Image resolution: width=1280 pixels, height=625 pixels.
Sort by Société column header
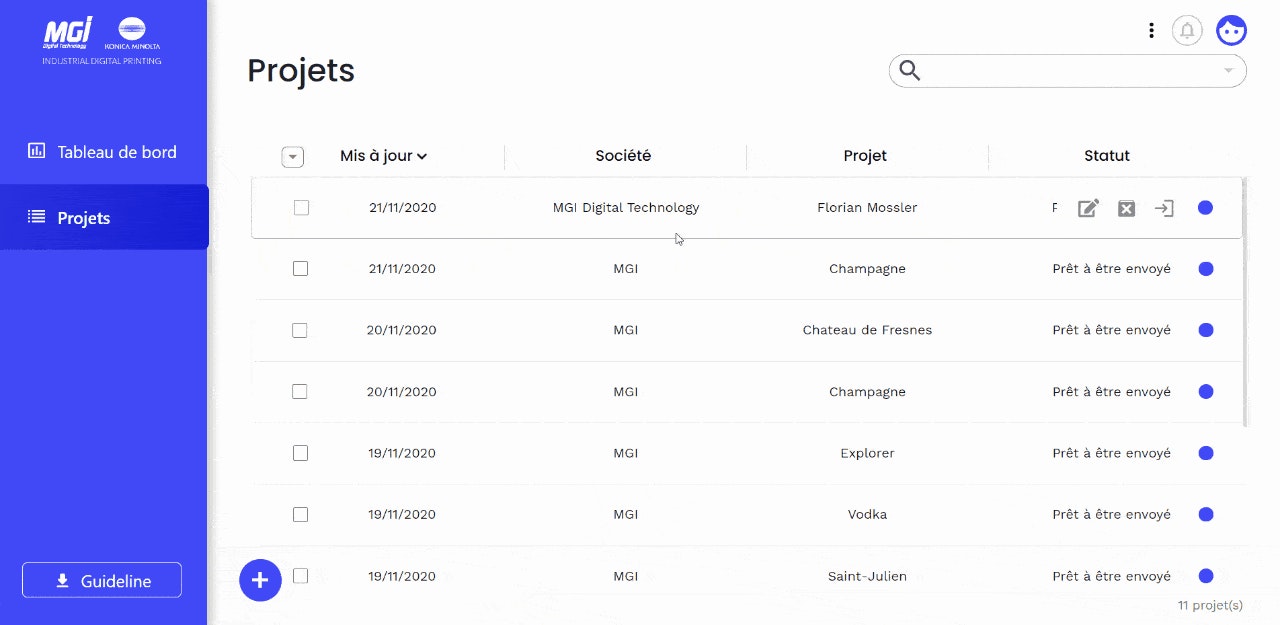click(x=623, y=155)
